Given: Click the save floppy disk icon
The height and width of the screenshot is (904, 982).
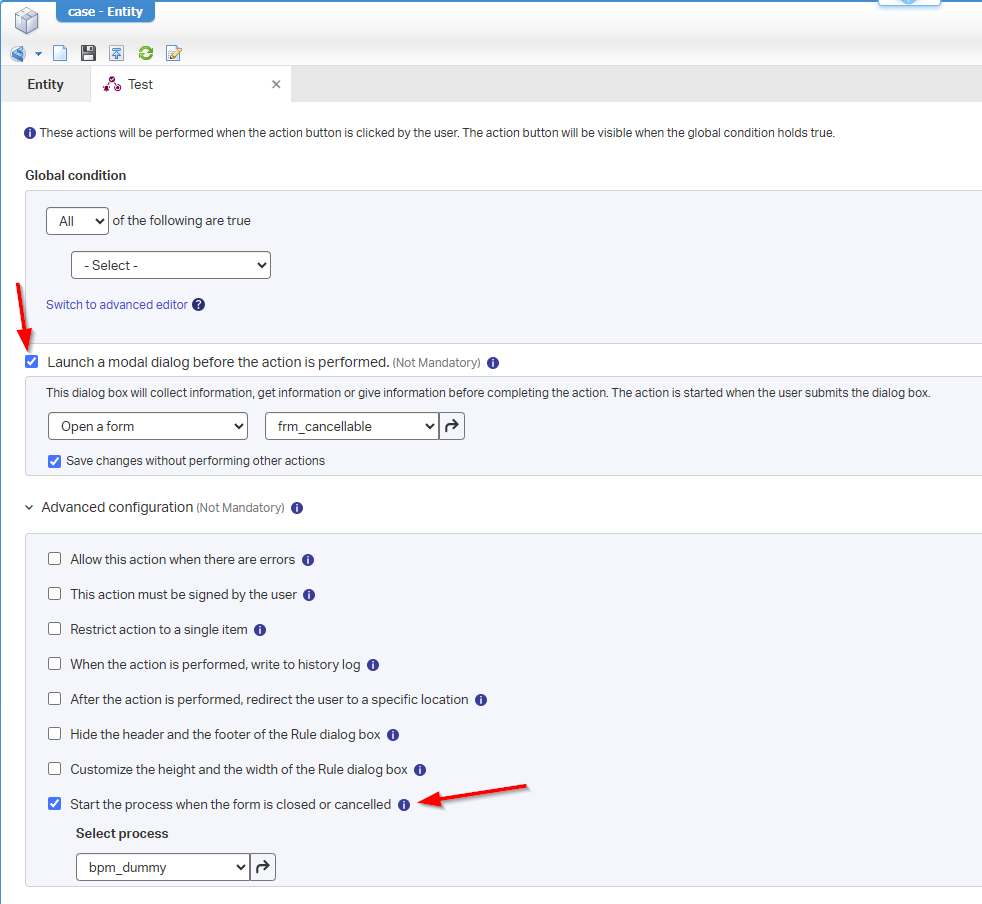Looking at the screenshot, I should click(88, 53).
